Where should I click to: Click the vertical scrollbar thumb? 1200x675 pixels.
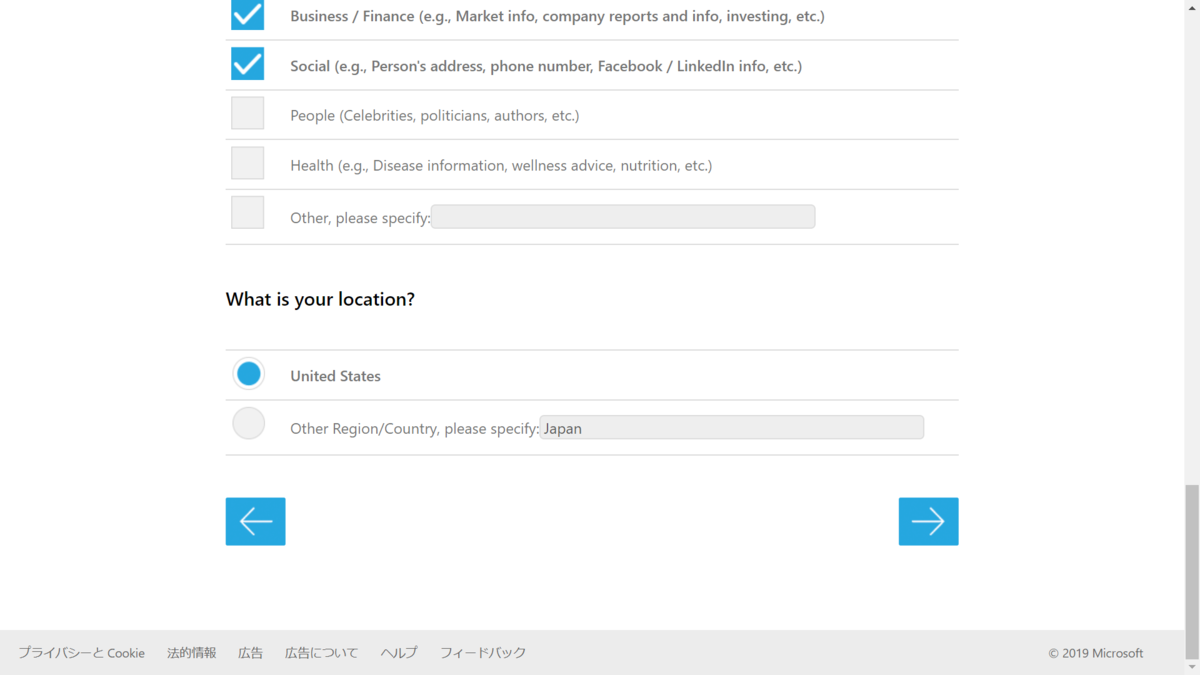point(1192,570)
